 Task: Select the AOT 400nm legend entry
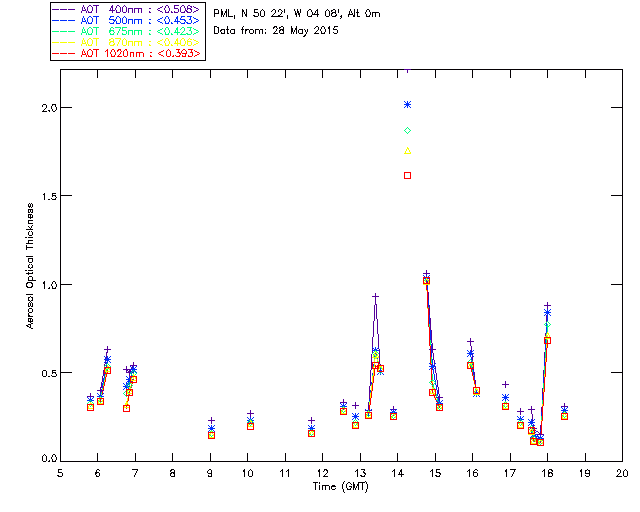point(128,8)
